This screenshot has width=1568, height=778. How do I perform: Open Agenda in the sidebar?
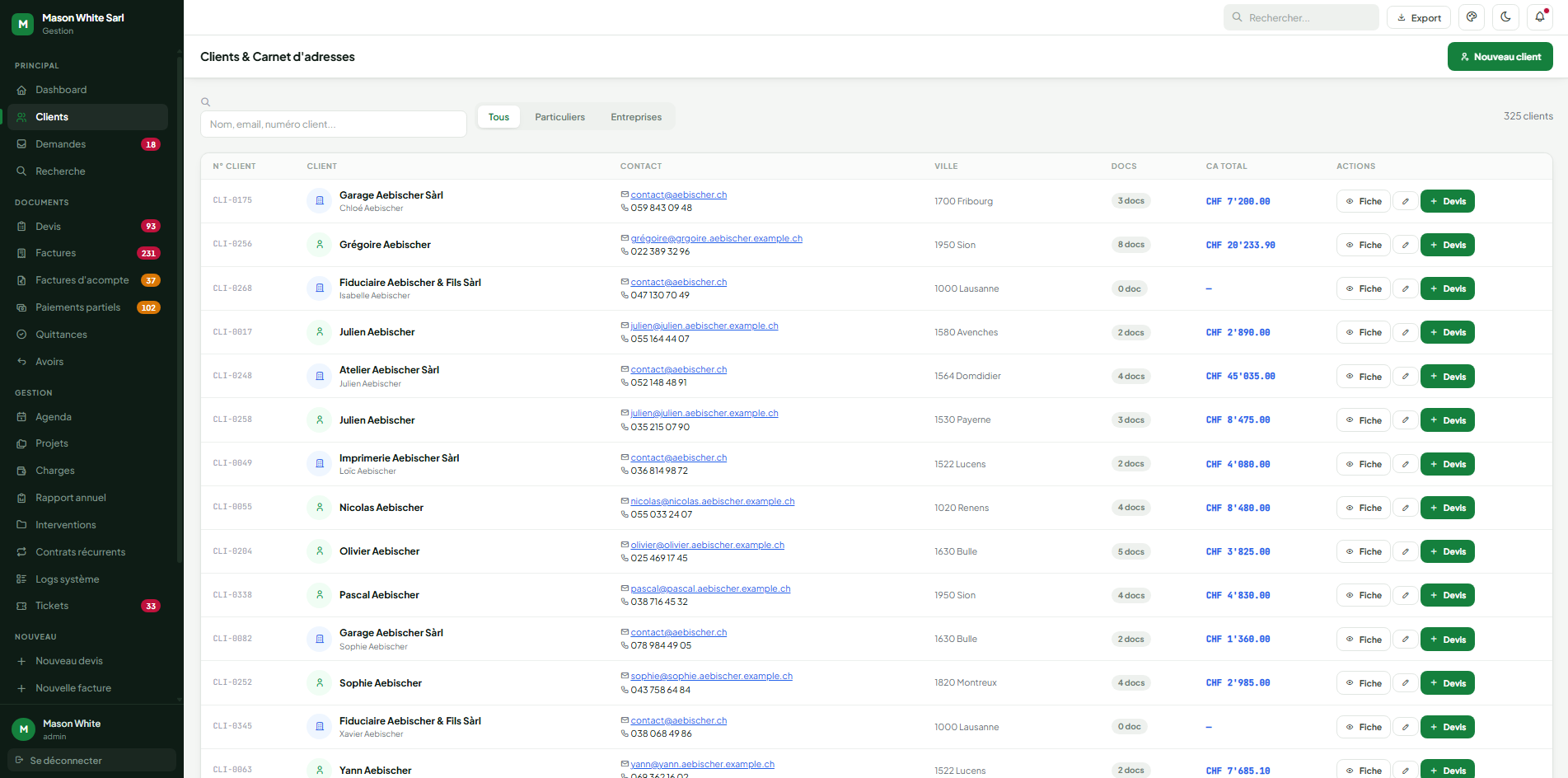88,417
